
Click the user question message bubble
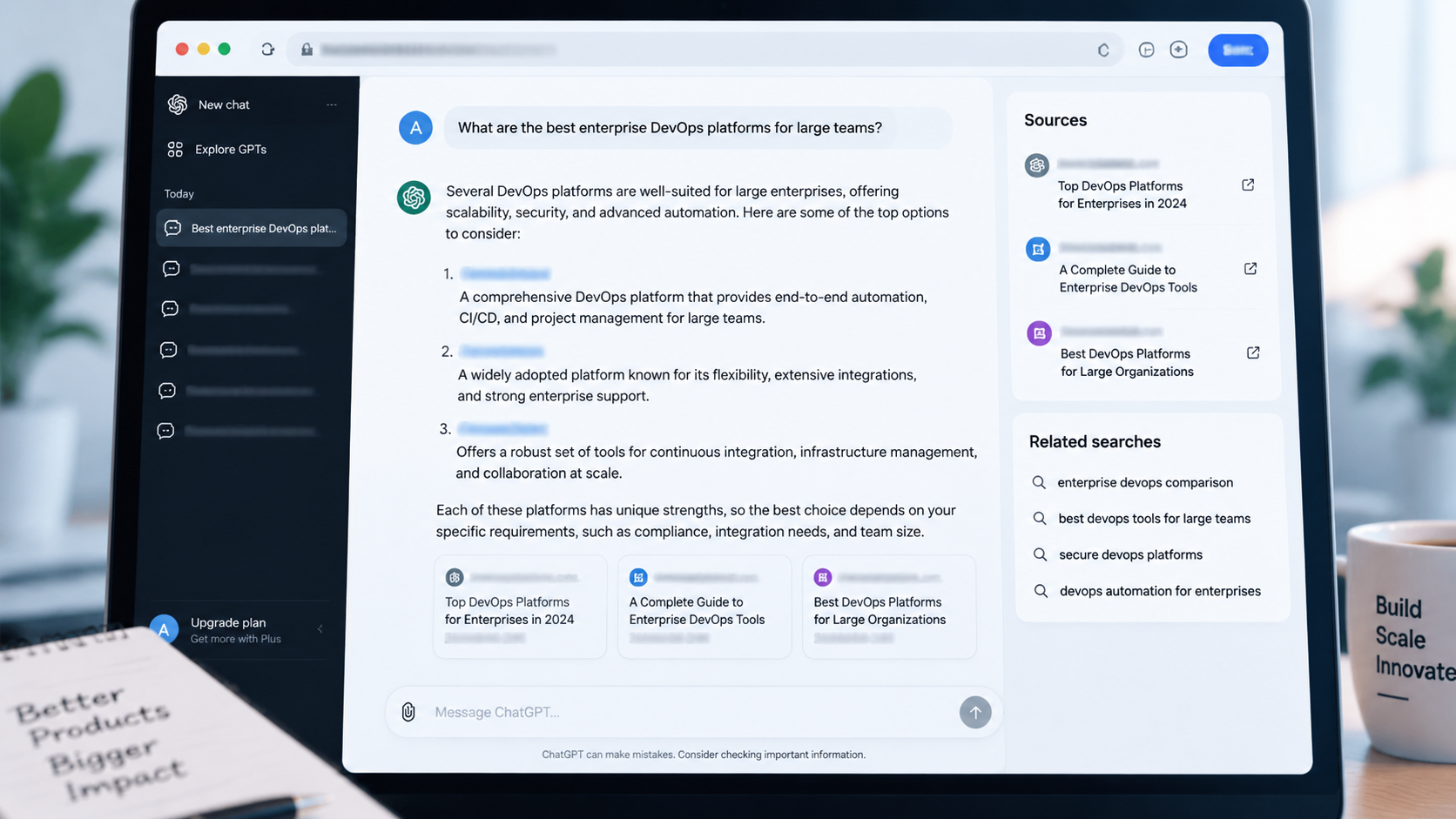tap(698, 128)
